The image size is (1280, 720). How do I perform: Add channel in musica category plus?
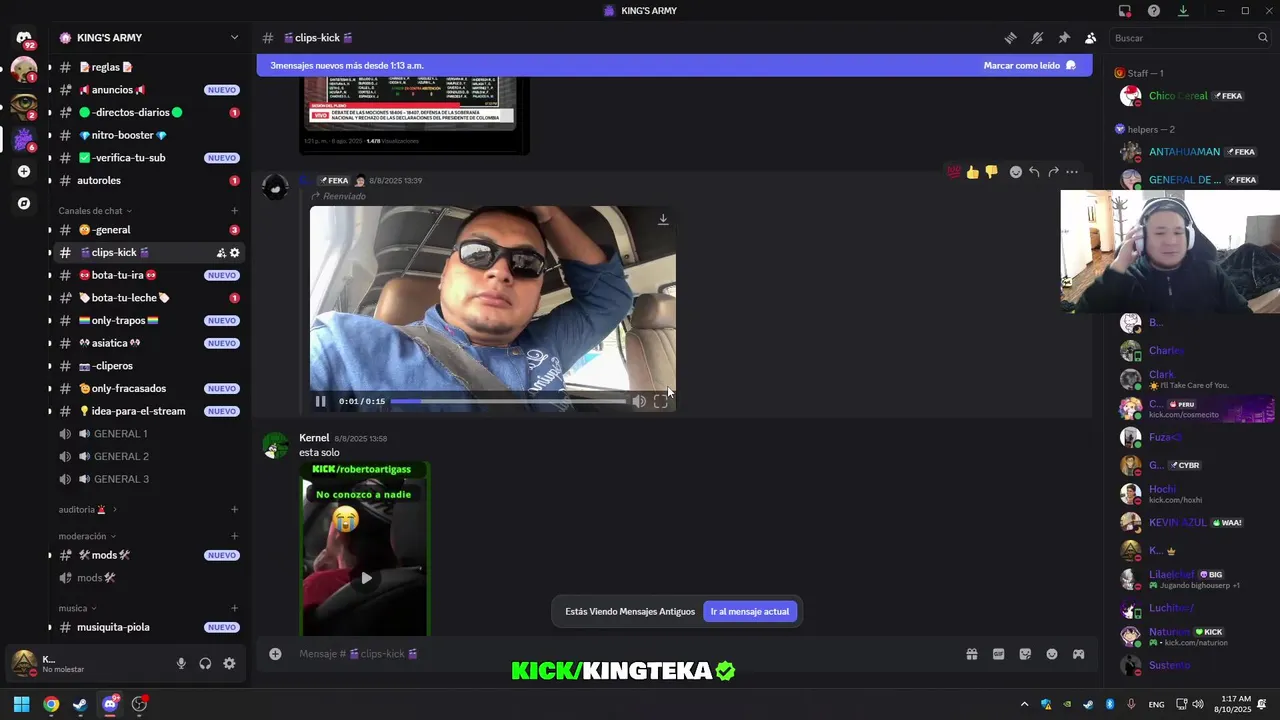(x=235, y=608)
